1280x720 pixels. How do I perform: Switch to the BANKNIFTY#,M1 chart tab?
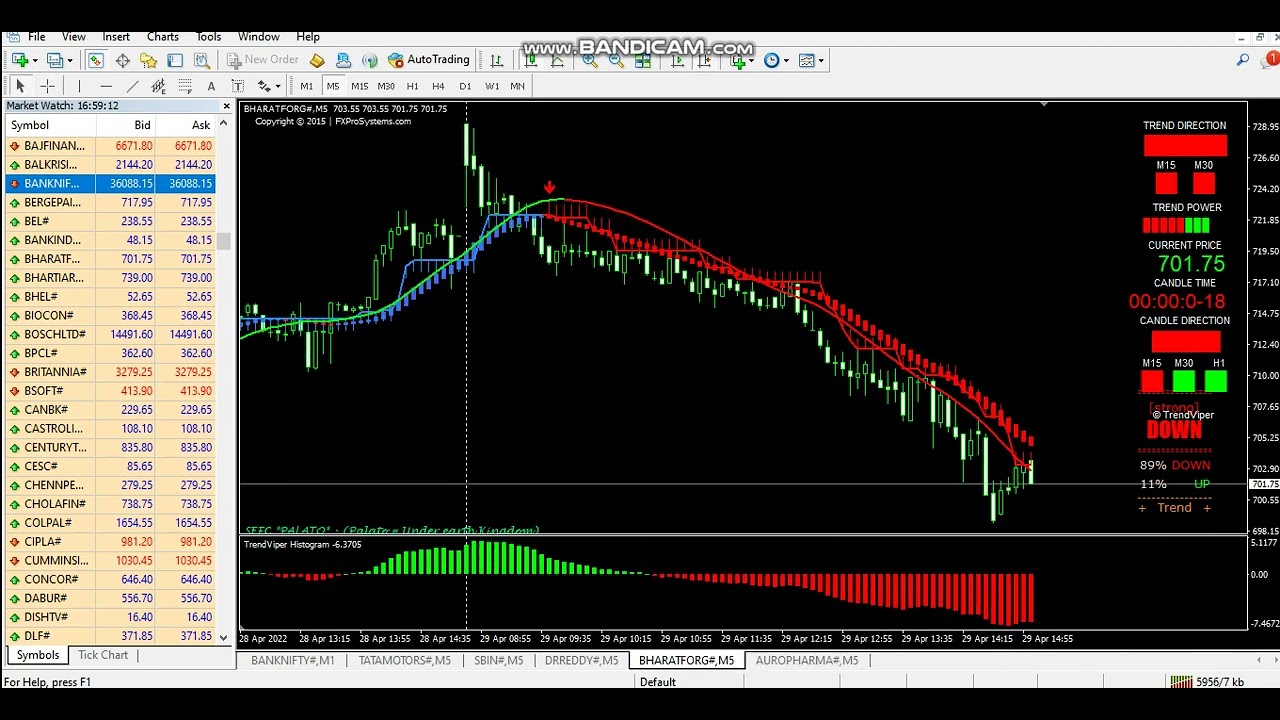click(292, 660)
